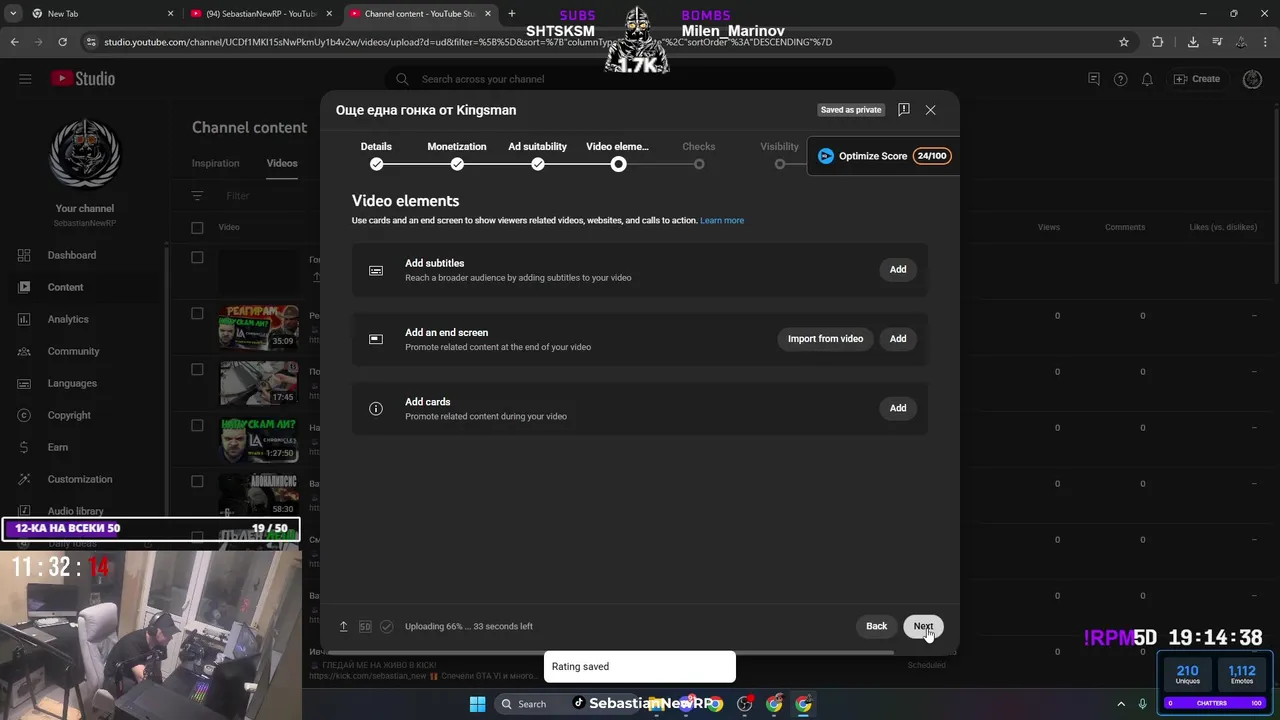Open the Content item in the sidebar
Viewport: 1280px width, 720px height.
click(82, 287)
